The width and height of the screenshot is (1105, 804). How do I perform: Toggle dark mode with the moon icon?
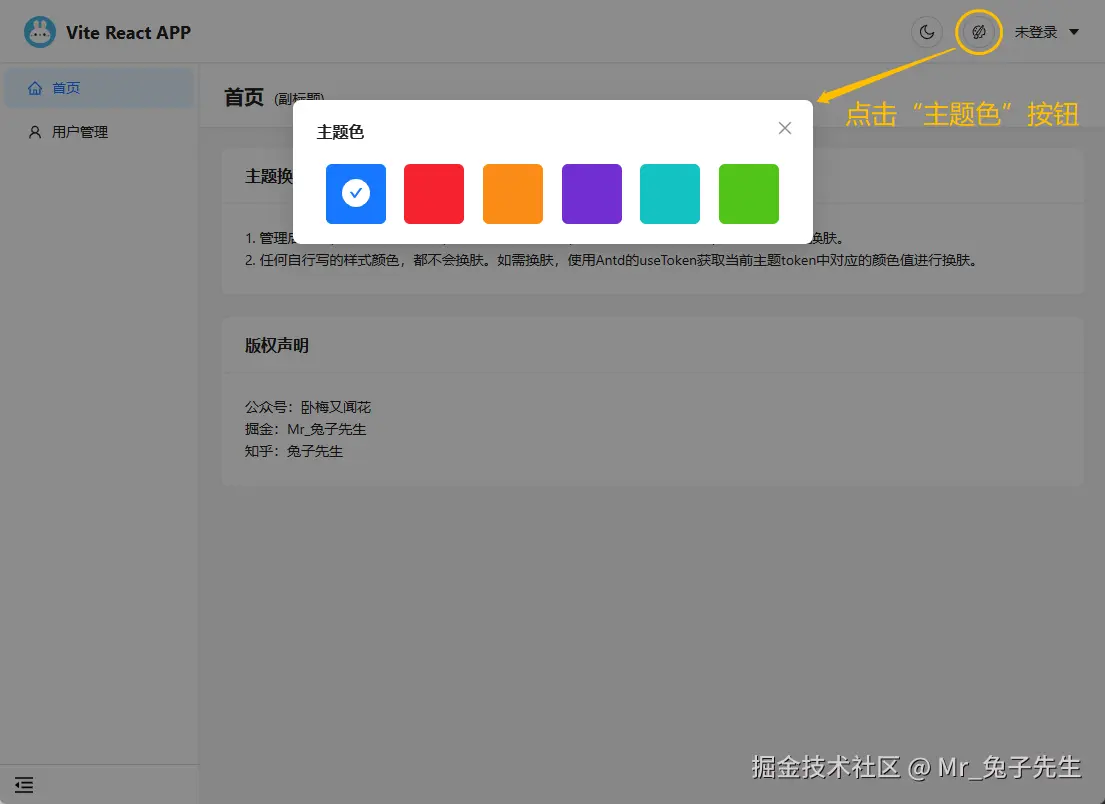[926, 31]
